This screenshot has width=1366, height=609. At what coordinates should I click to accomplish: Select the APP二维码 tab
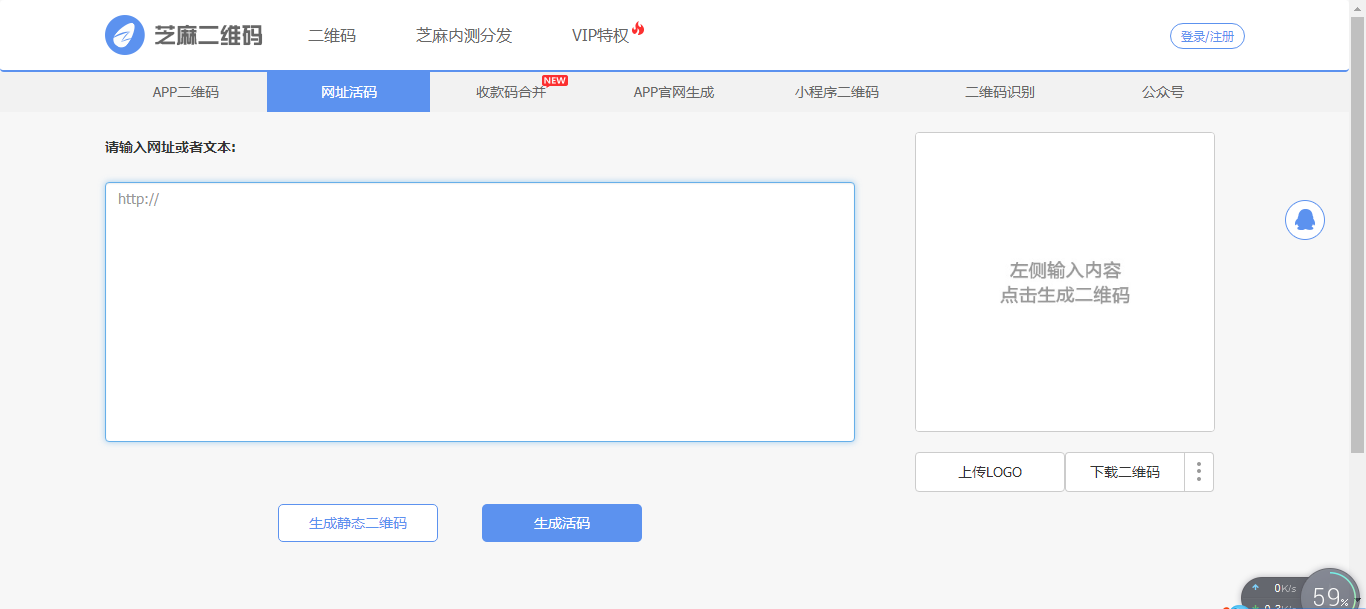click(x=186, y=92)
